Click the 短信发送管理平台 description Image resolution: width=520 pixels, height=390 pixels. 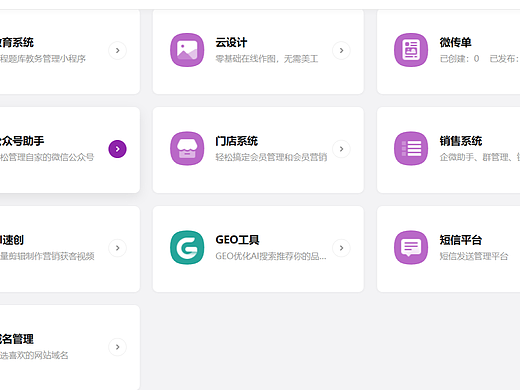pyautogui.click(x=474, y=256)
